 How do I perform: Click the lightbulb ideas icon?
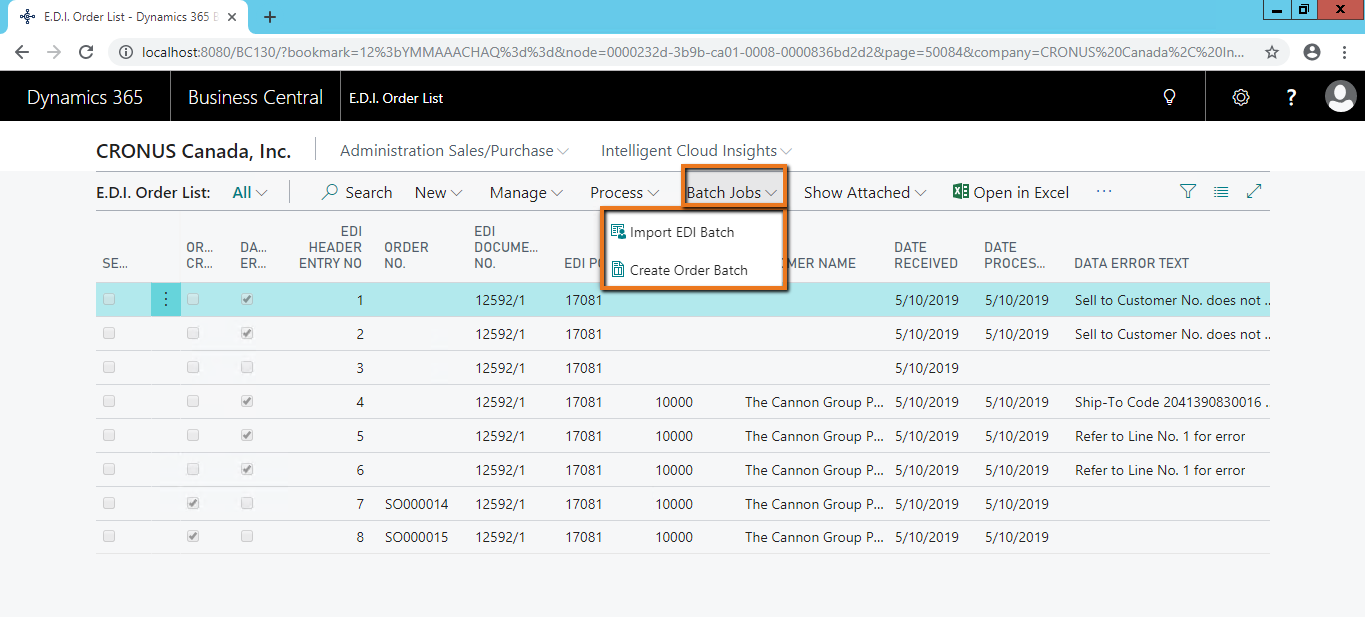click(1168, 97)
